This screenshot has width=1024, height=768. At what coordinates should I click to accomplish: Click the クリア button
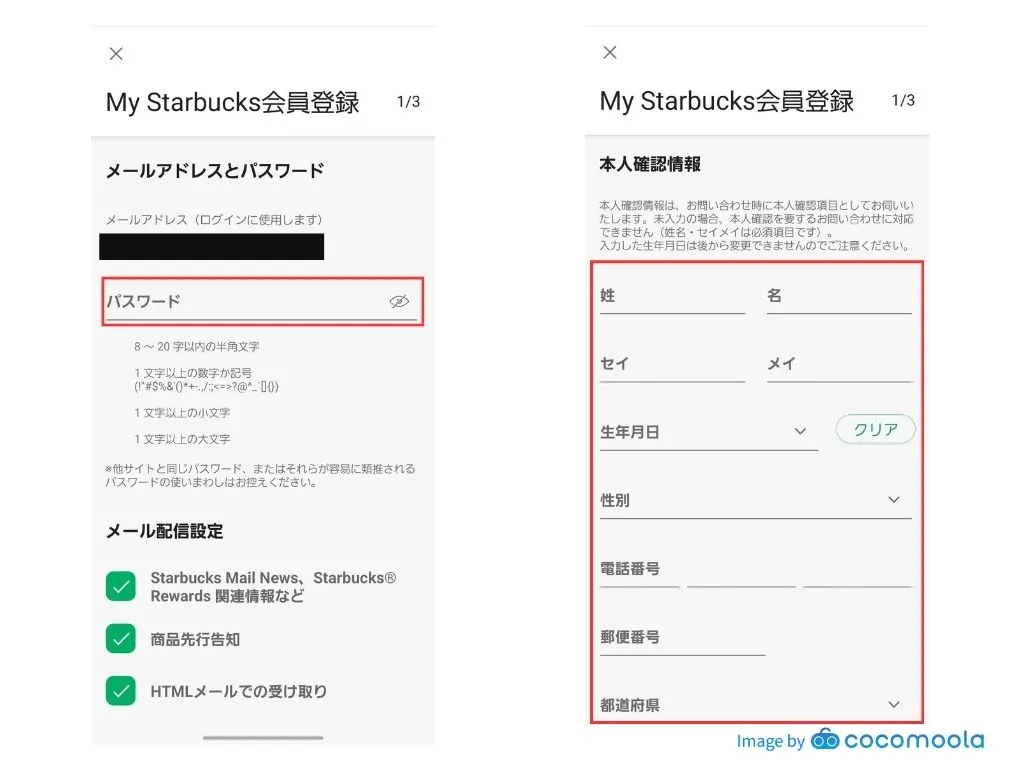[x=876, y=430]
